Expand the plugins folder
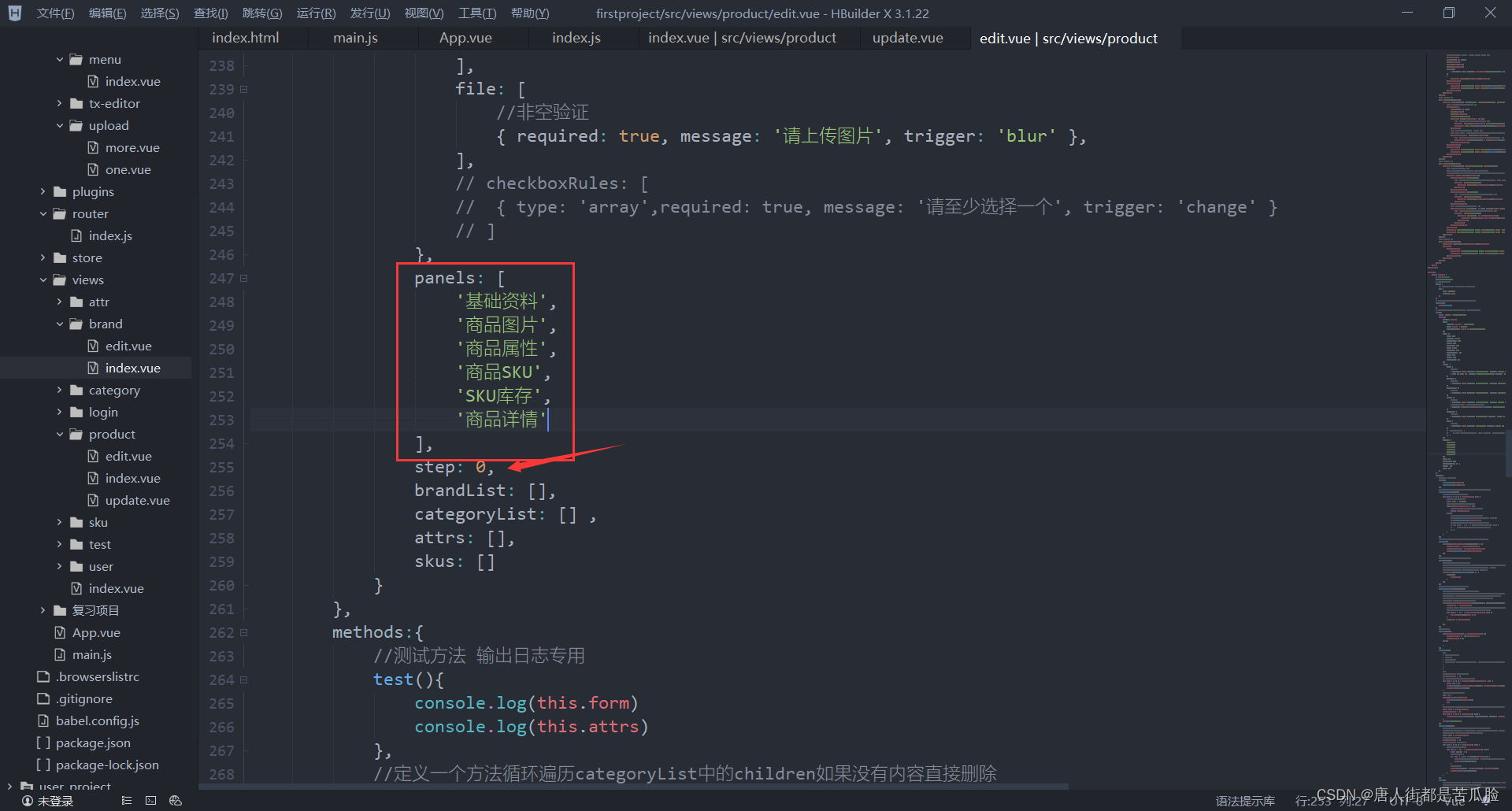Screen dimensions: 1512x811 coord(43,191)
